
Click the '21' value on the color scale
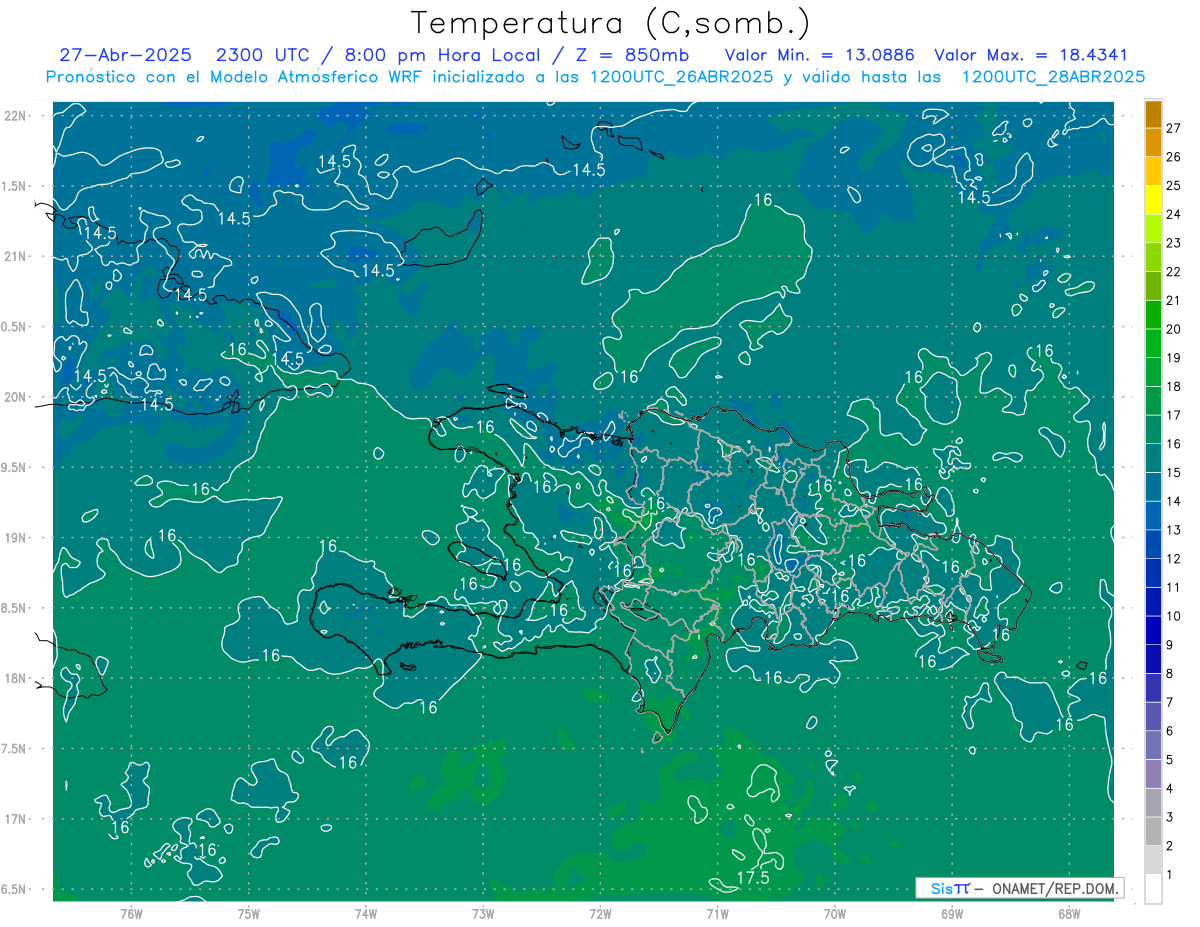(1174, 300)
